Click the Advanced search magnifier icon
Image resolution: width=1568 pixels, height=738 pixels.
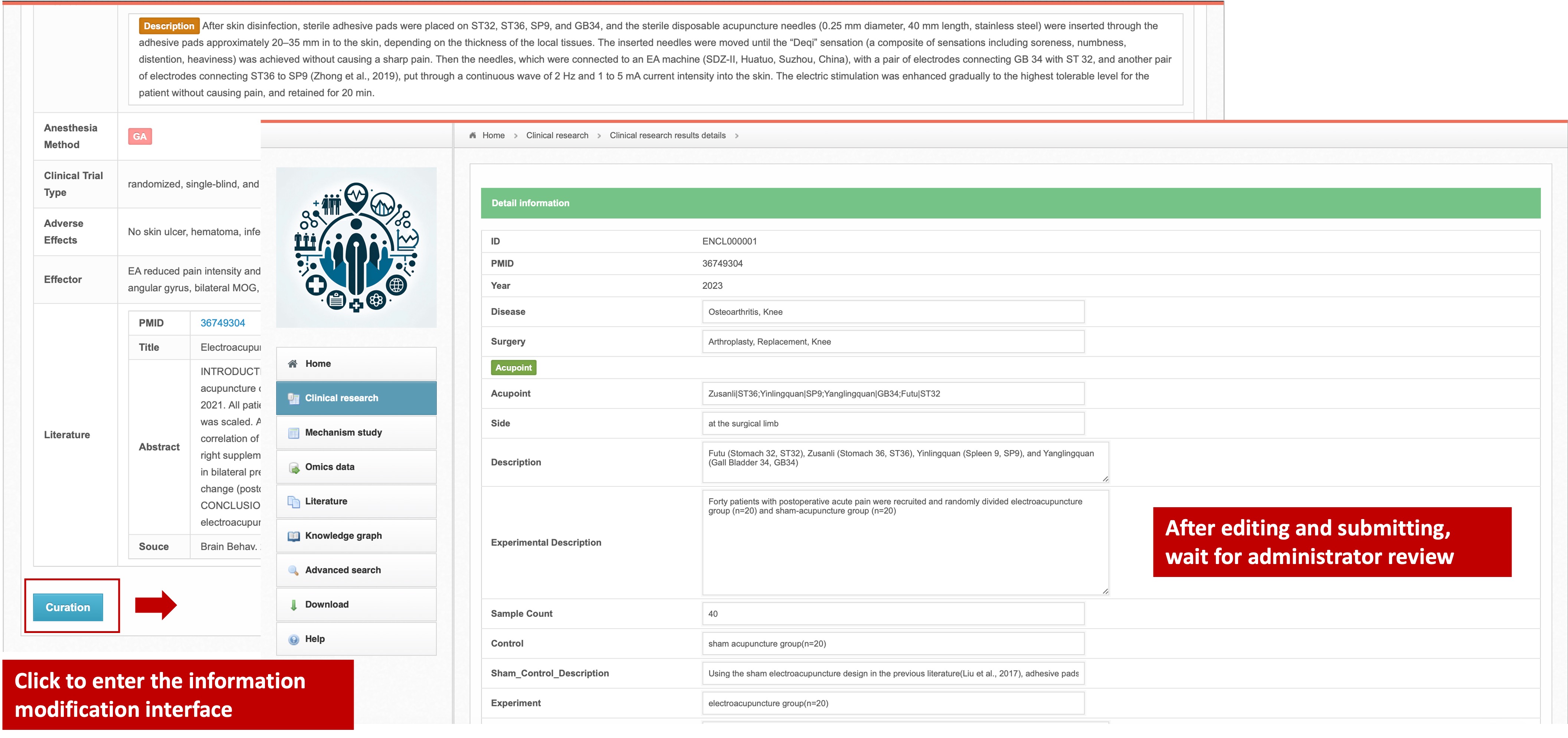pyautogui.click(x=294, y=571)
